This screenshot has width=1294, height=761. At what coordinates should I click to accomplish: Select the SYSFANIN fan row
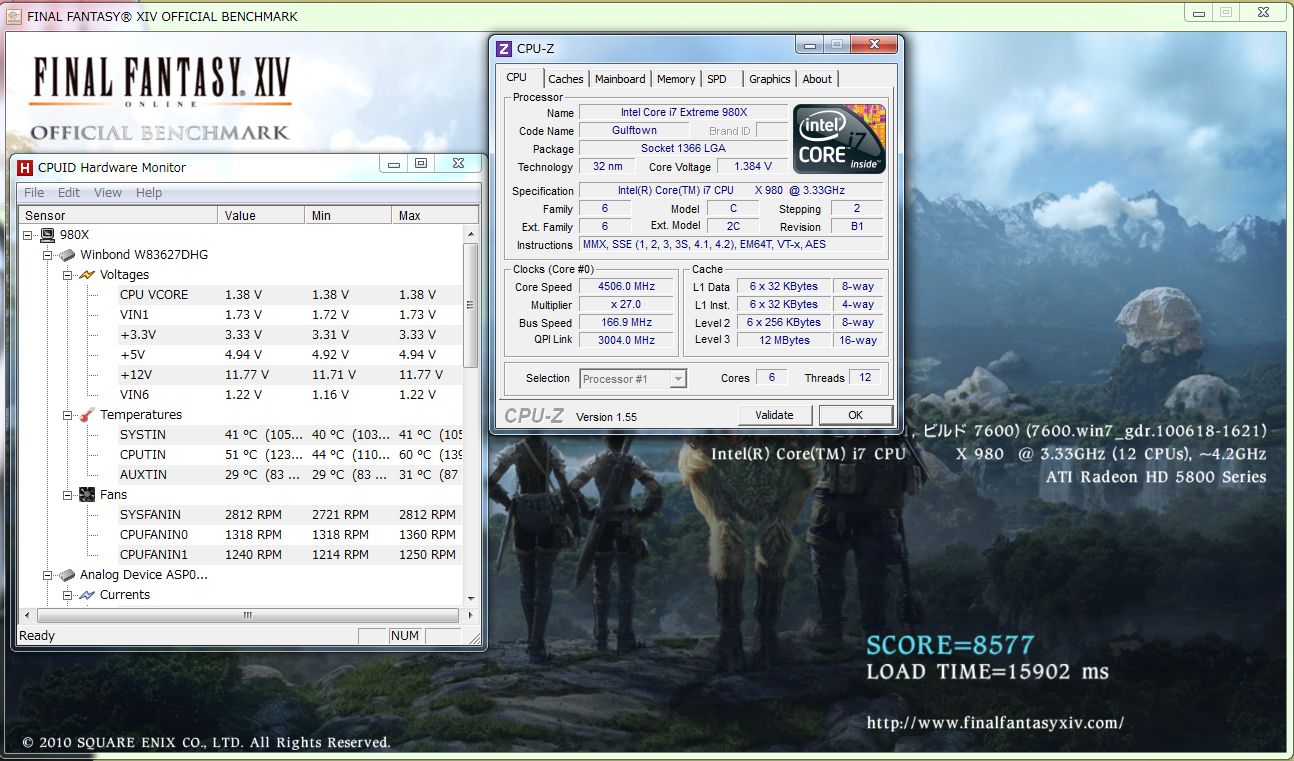tap(290, 515)
